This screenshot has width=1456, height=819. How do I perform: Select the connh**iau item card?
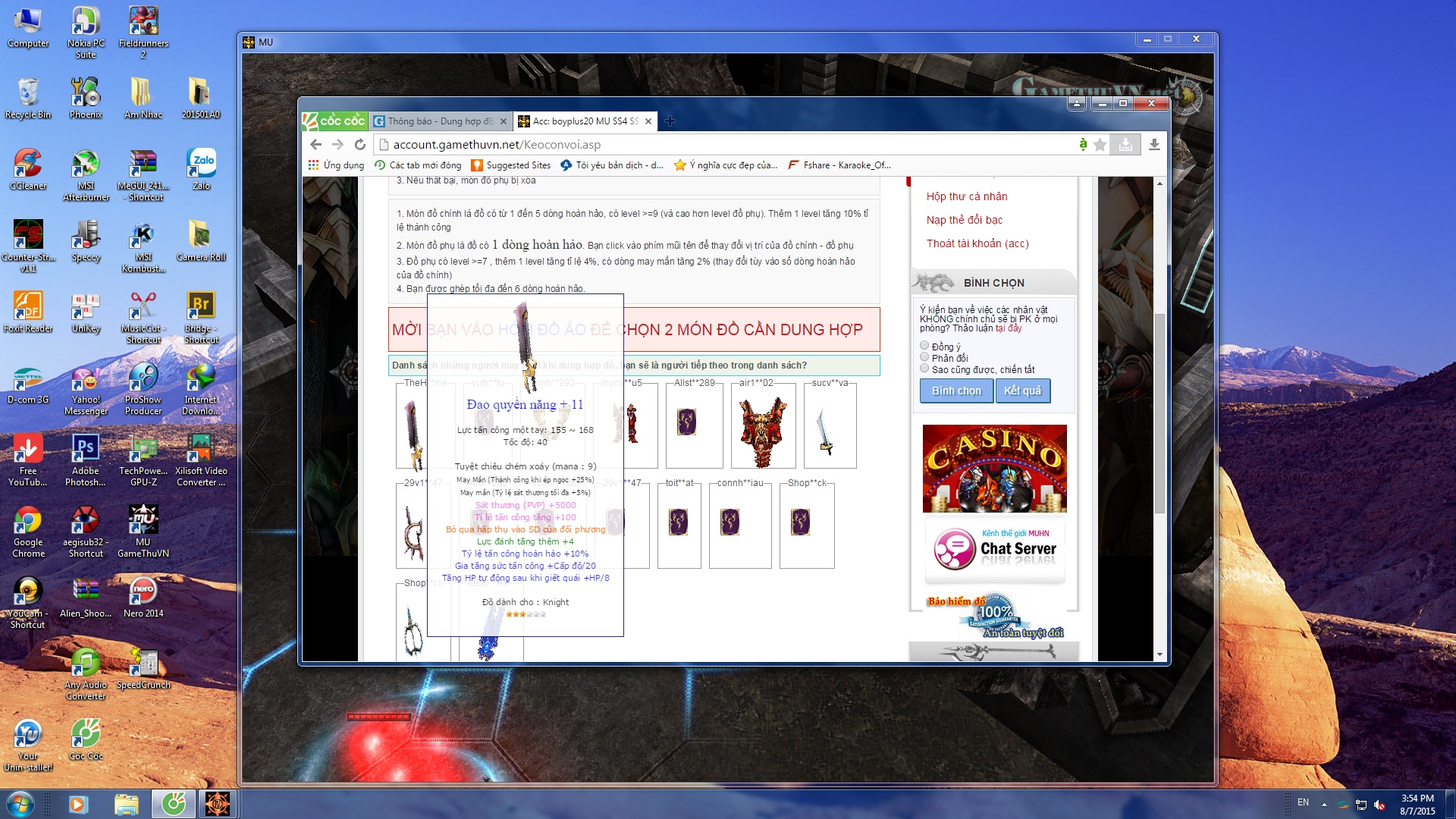740,526
